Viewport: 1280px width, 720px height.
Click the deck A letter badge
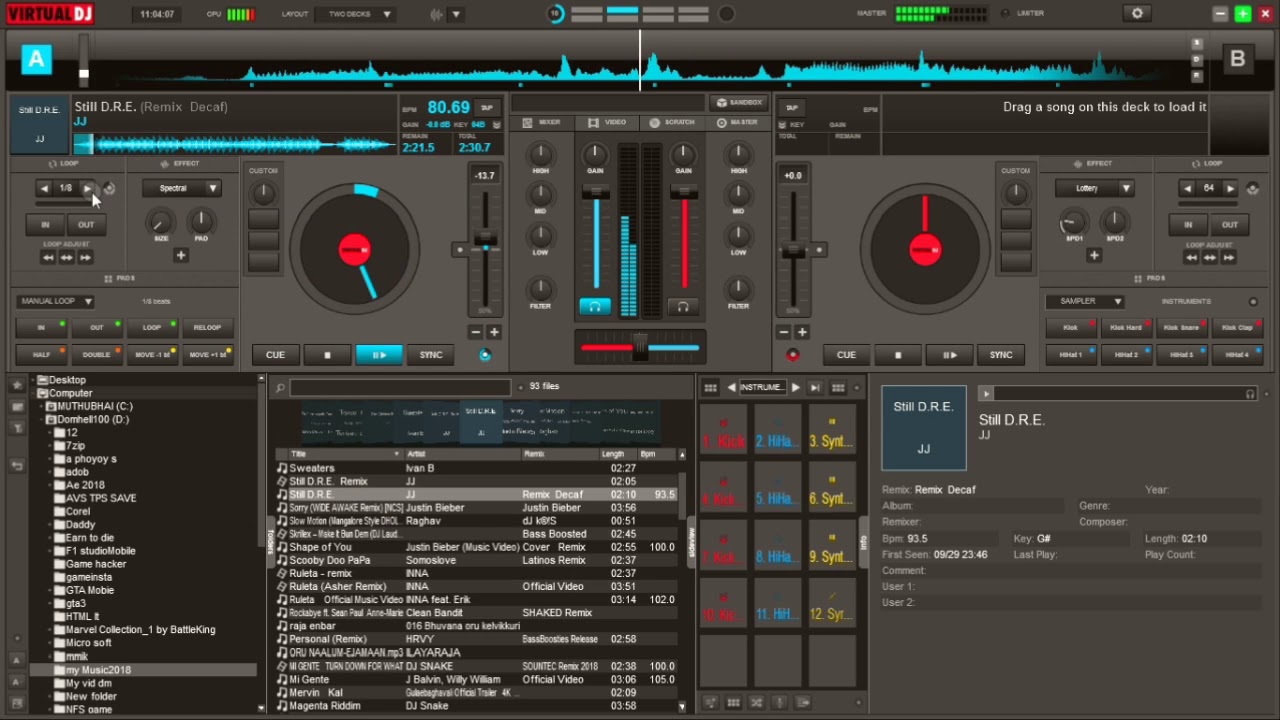point(36,59)
